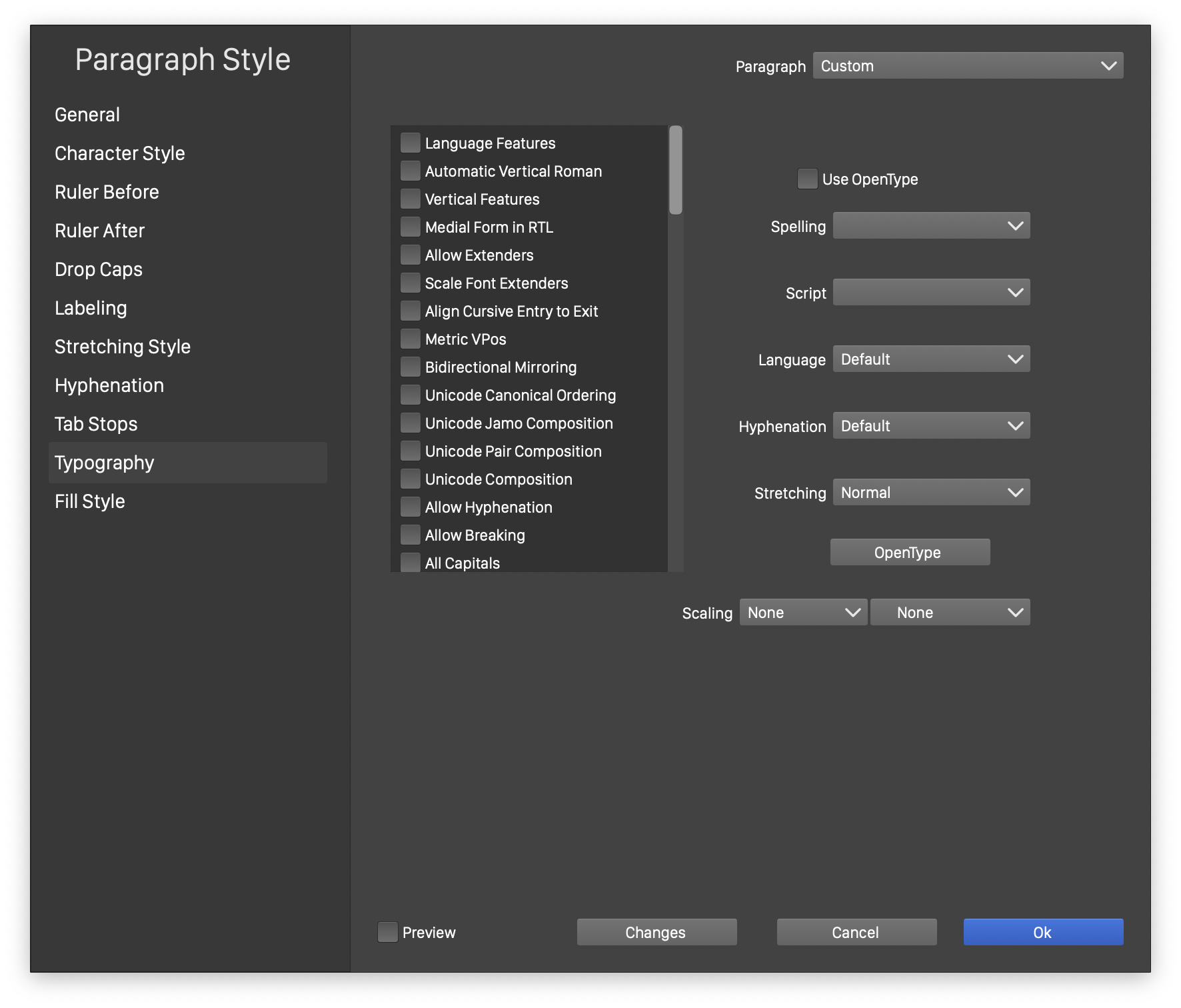Click the features list scrollbar thumb
This screenshot has height=1008, width=1181.
click(675, 171)
